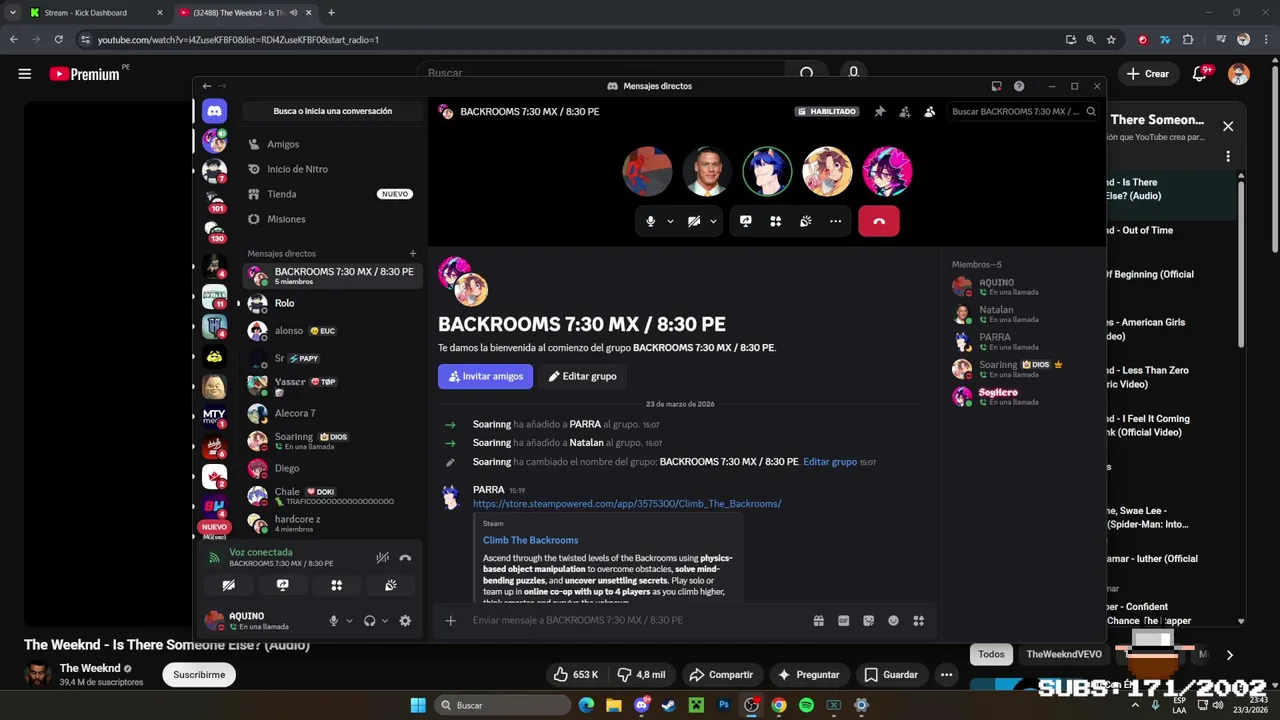The width and height of the screenshot is (1280, 720).
Task: Click the 'Busca o inicia una conversación' search
Action: [332, 111]
